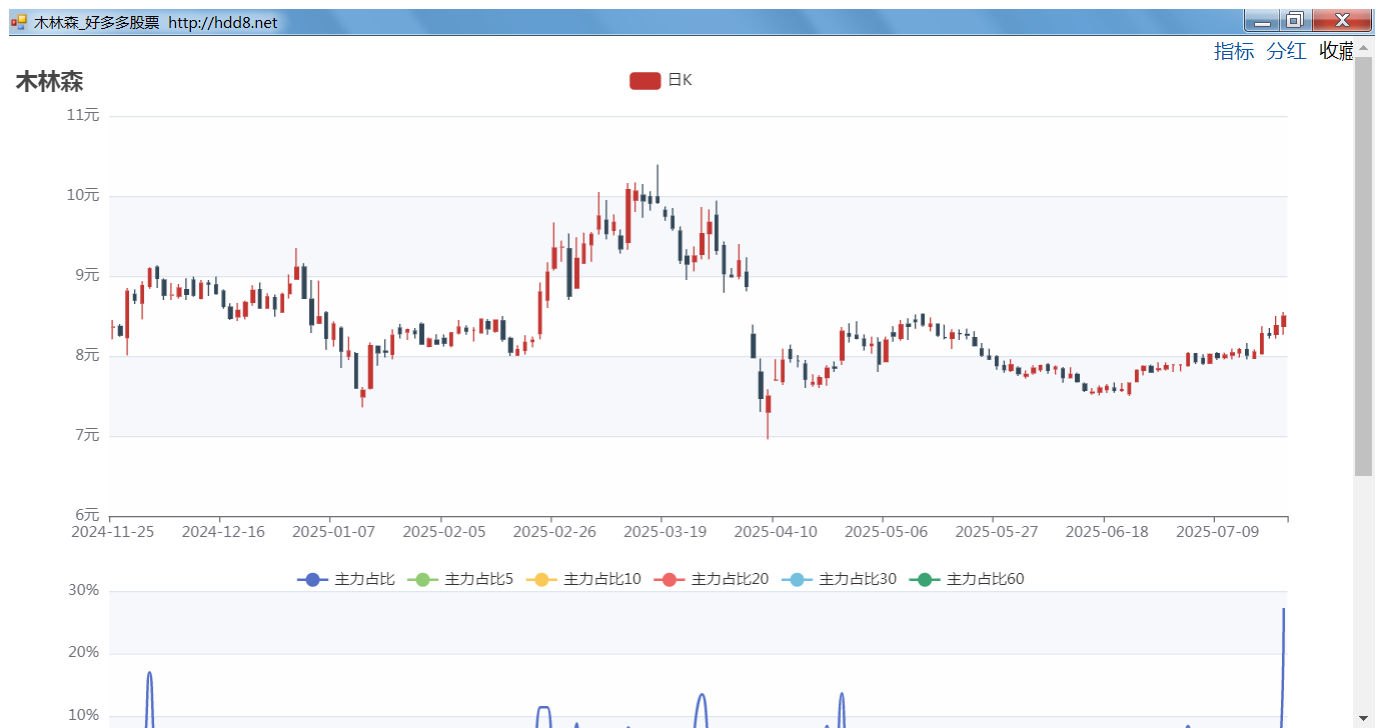Click the 2024-11-25 date axis label
This screenshot has width=1379, height=728.
pyautogui.click(x=112, y=531)
